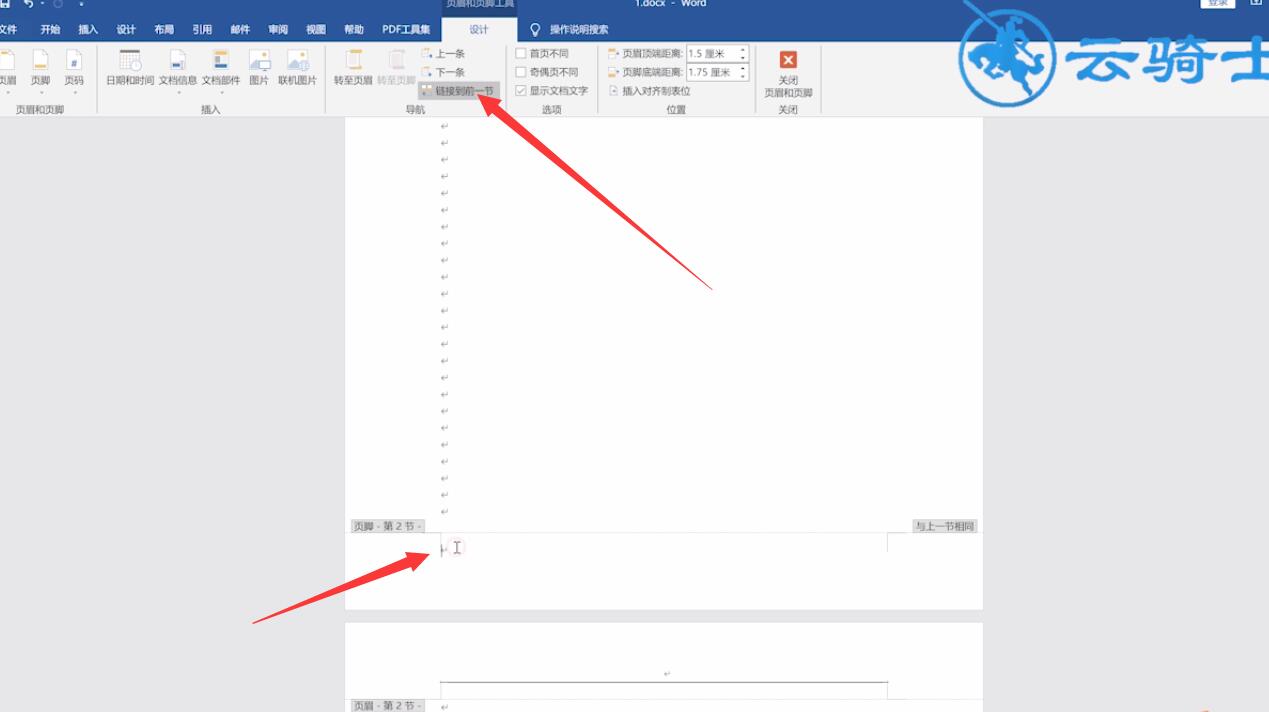
Task: Insert 日期和时间 date and time
Action: (x=130, y=68)
